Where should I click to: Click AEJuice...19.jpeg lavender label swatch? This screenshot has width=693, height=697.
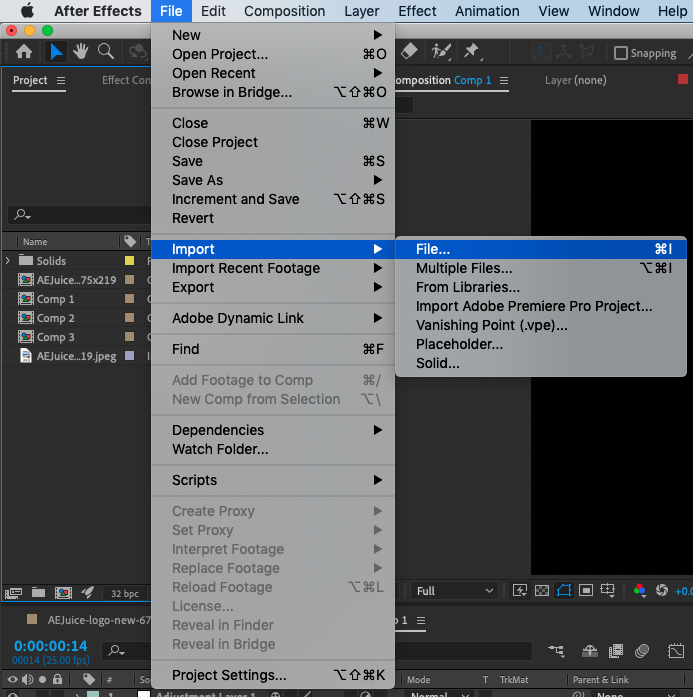coord(130,356)
